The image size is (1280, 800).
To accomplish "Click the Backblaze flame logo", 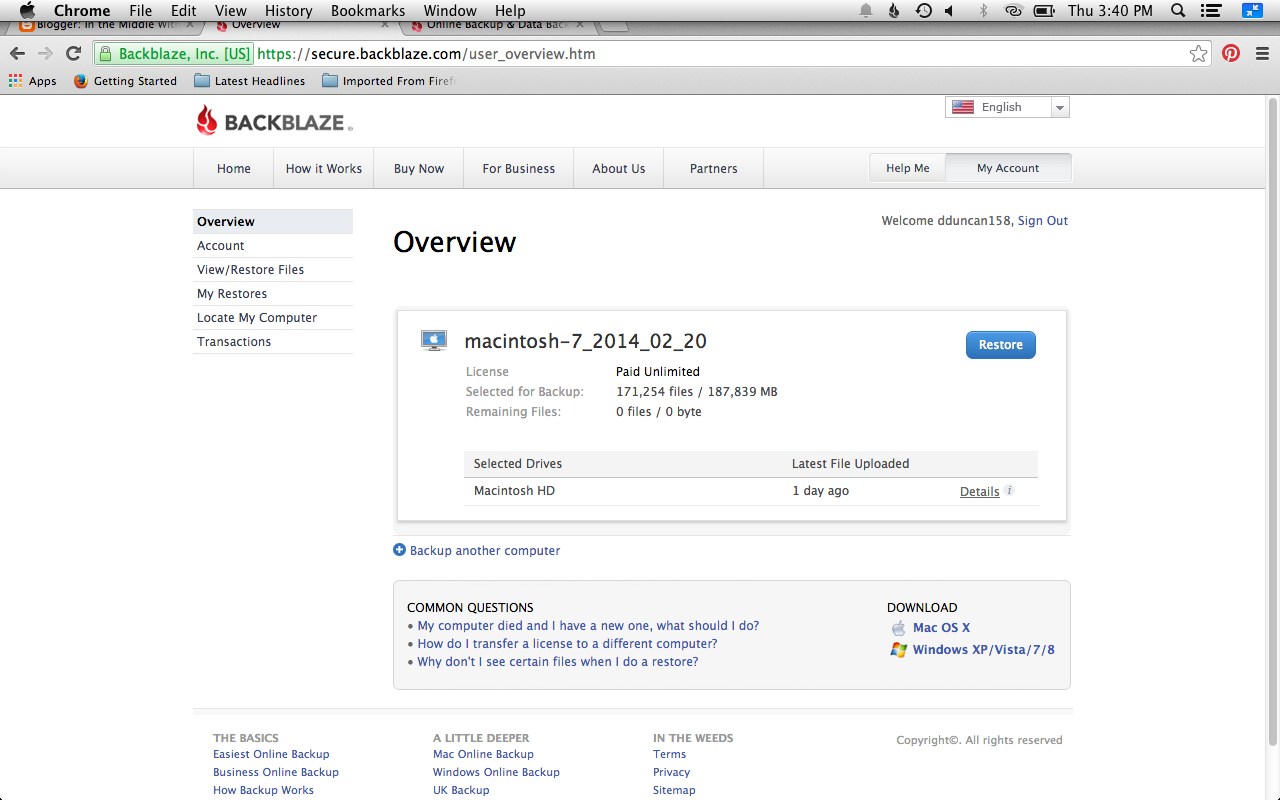I will 207,120.
